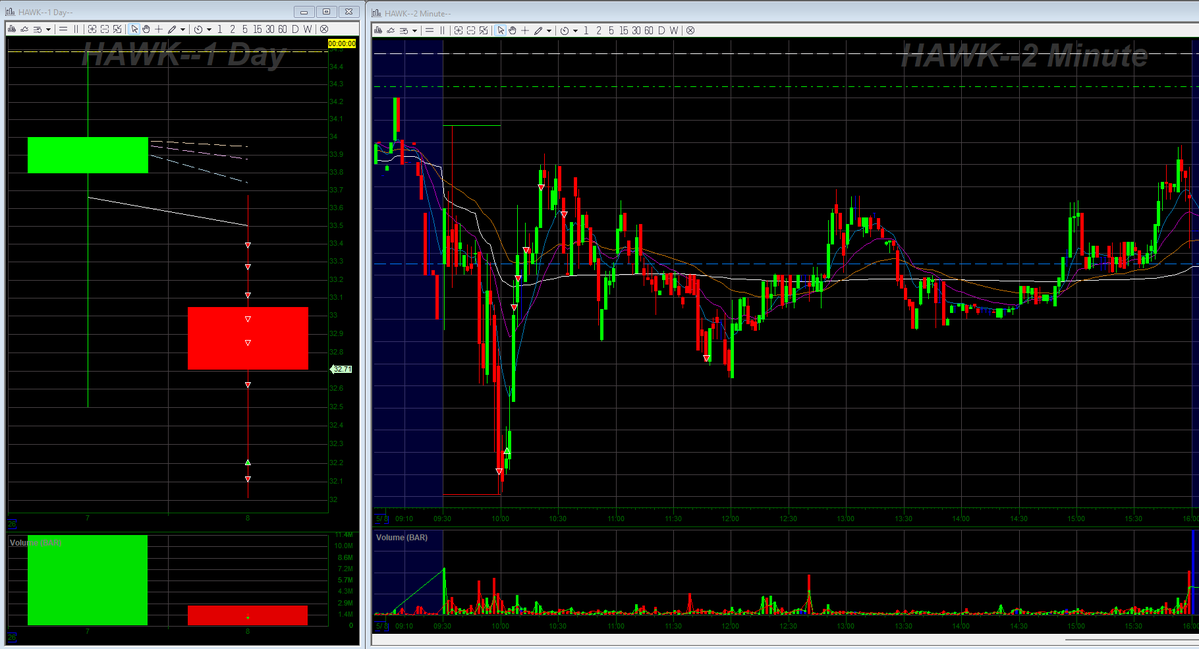The image size is (1199, 649).
Task: Restore the HAWK--1 Day-- window size
Action: pyautogui.click(x=327, y=12)
